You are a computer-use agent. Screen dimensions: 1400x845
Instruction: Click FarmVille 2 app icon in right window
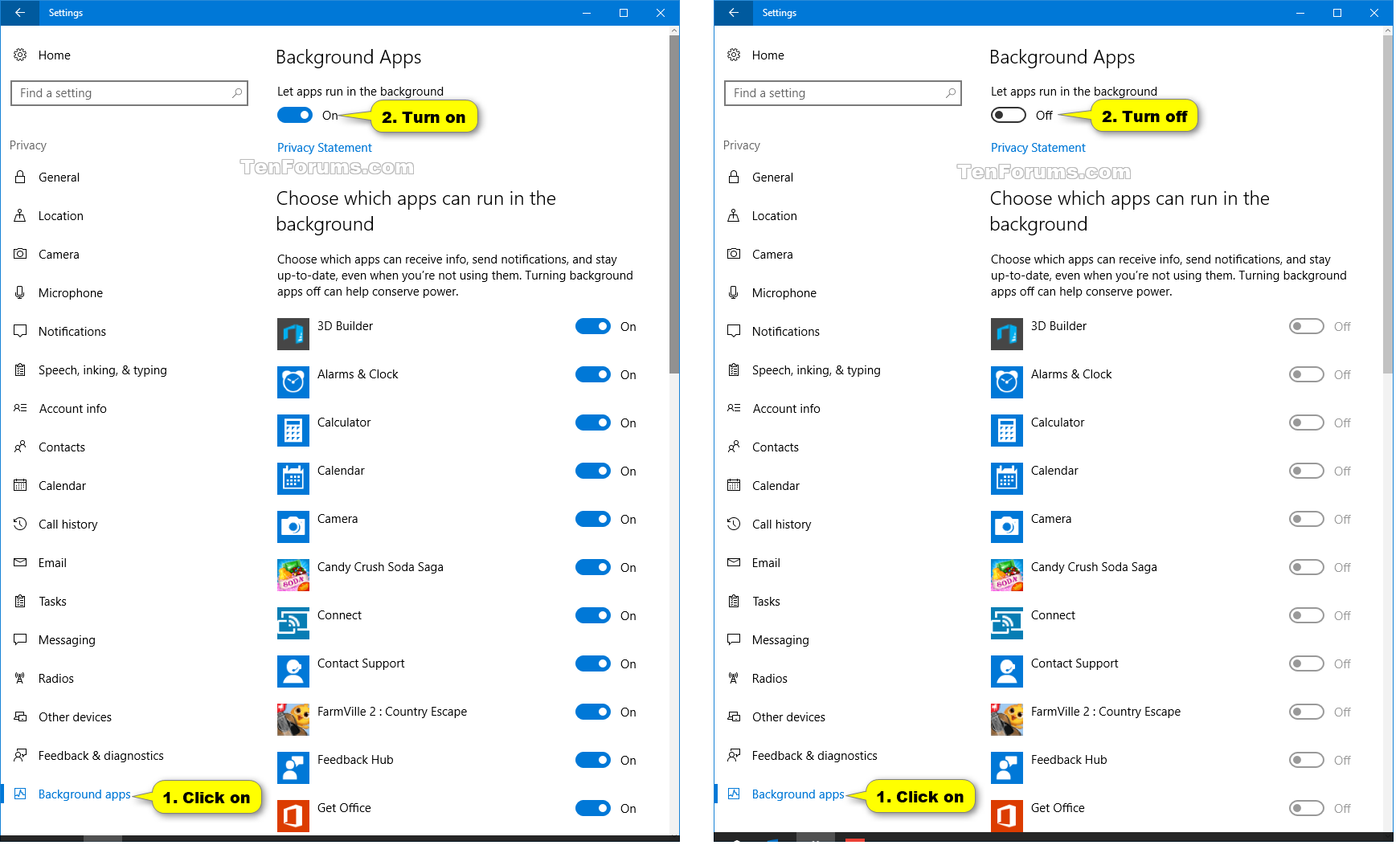(1007, 720)
